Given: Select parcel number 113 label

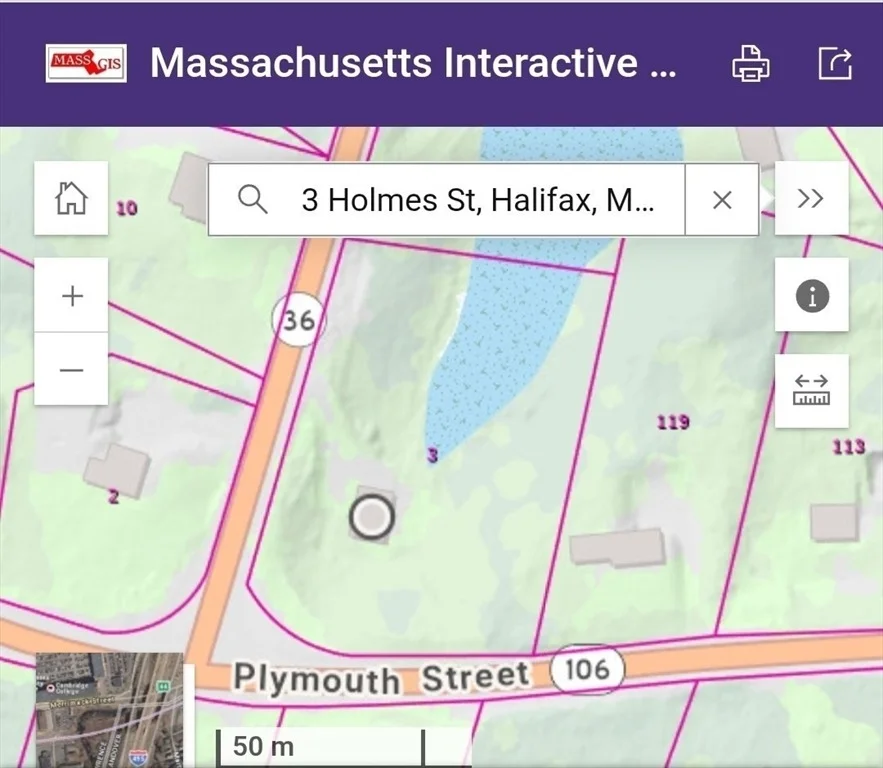Looking at the screenshot, I should [x=849, y=446].
